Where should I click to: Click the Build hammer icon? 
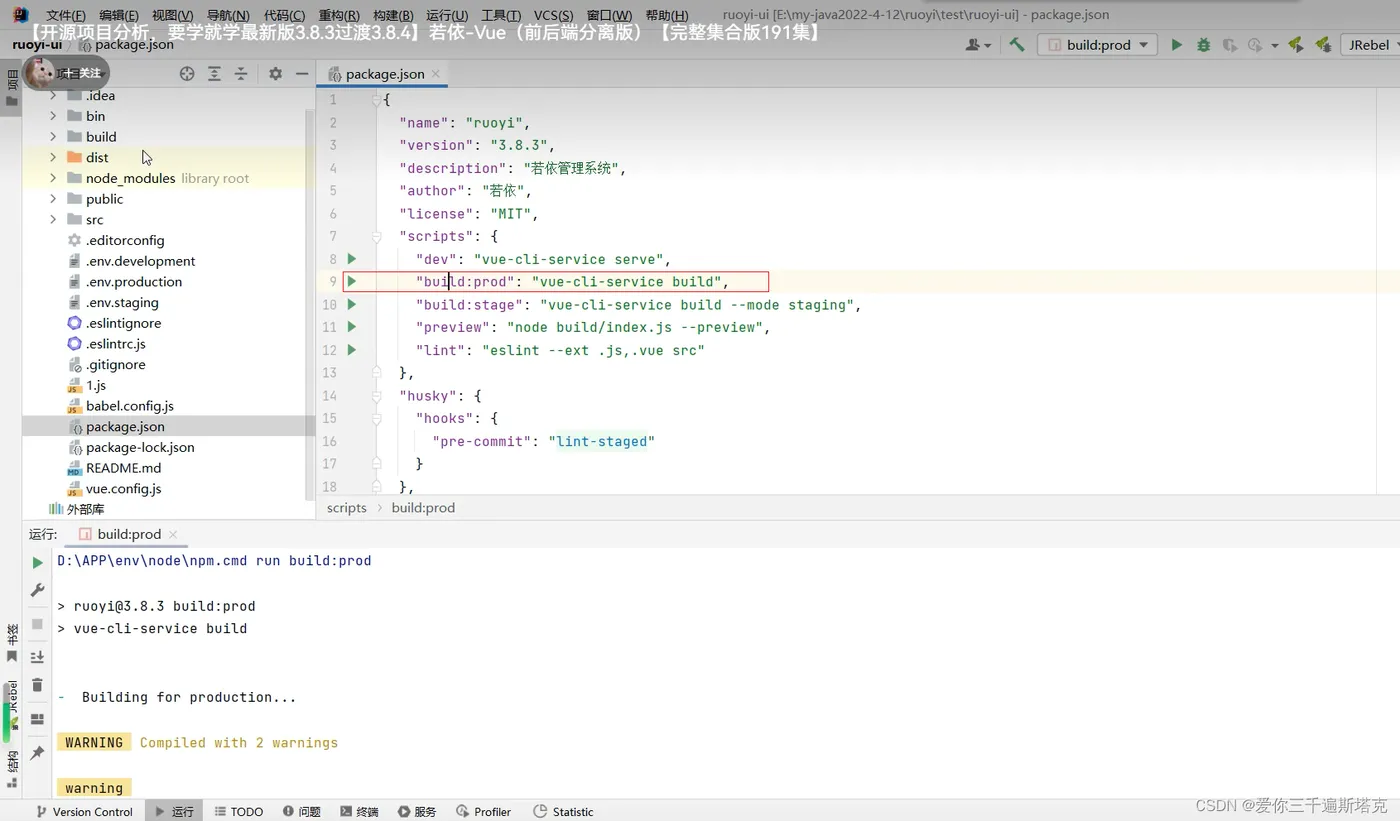click(x=1017, y=45)
